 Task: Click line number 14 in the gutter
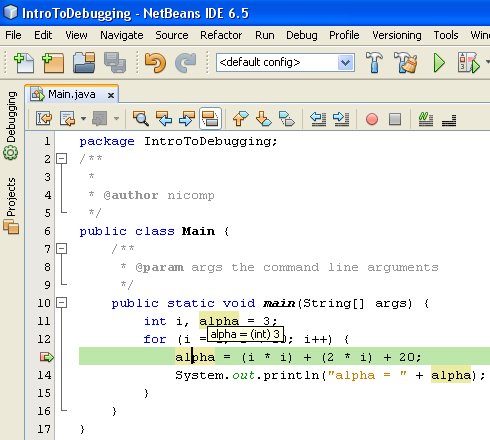click(44, 375)
